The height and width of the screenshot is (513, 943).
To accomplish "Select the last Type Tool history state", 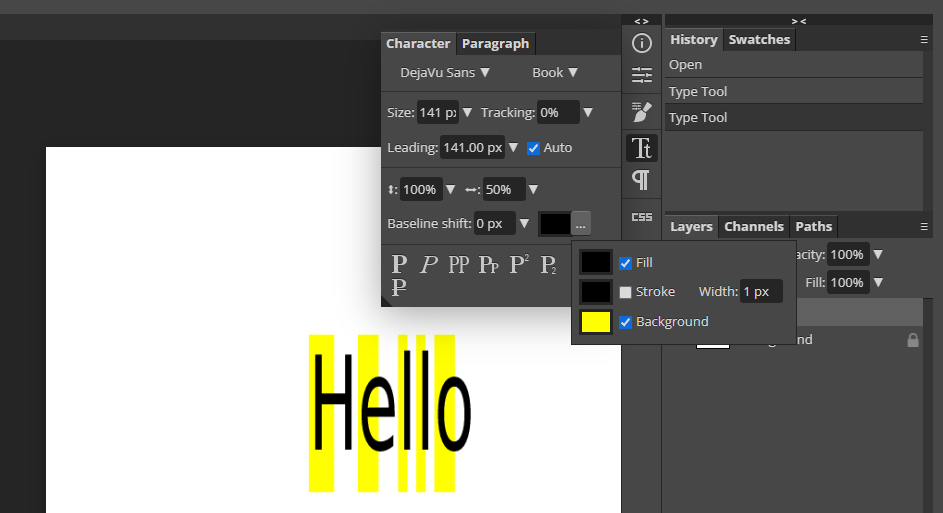I will click(x=794, y=117).
